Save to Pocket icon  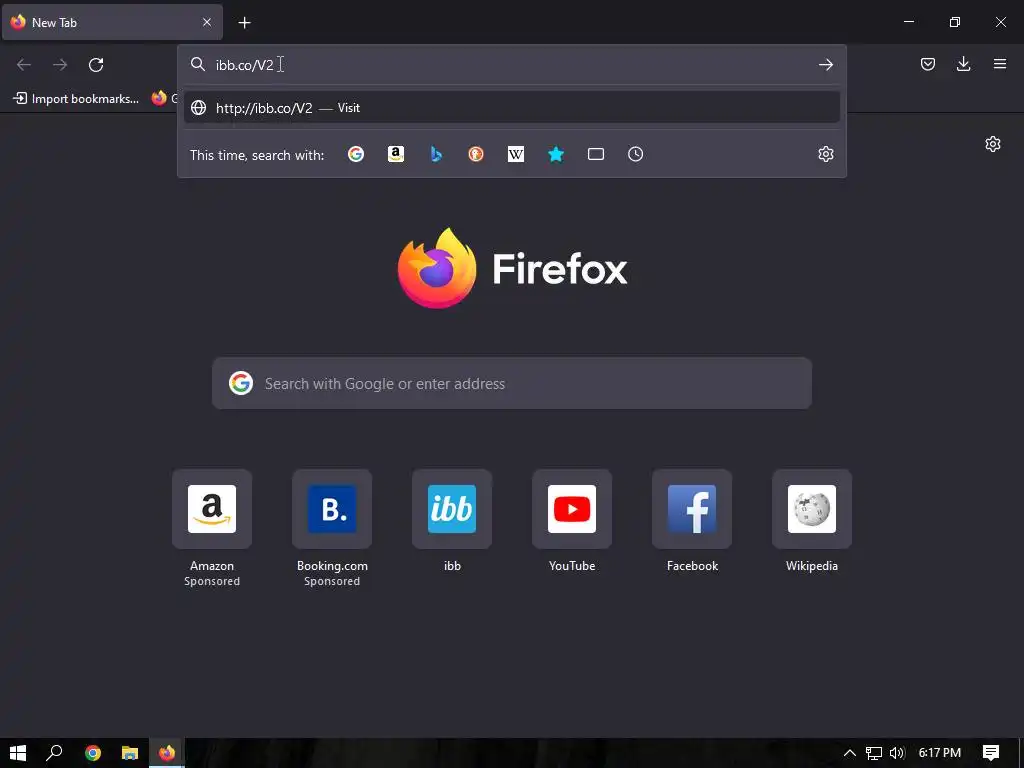point(927,64)
